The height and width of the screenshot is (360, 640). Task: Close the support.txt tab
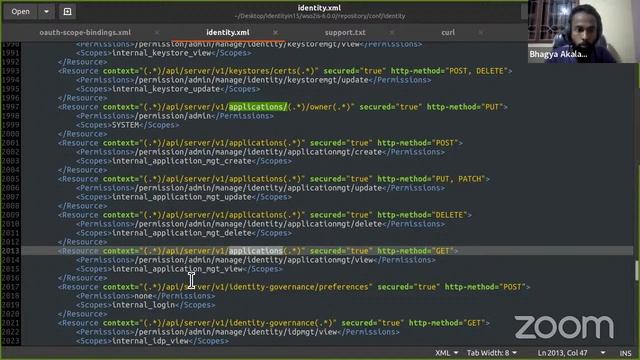392,32
